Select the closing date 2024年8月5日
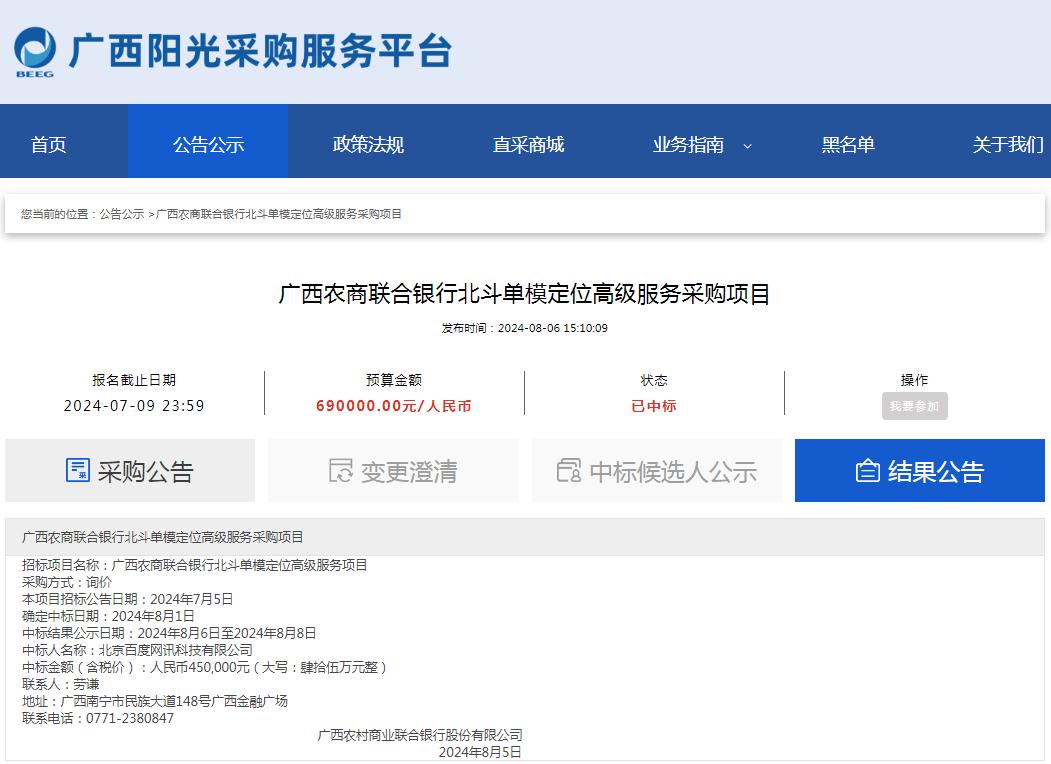The image size is (1051, 764). pyautogui.click(x=480, y=752)
